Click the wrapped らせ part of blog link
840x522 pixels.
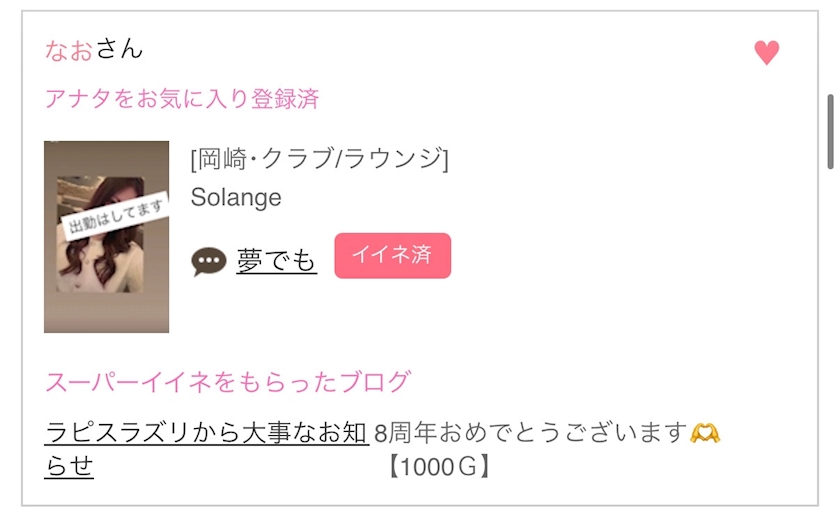click(69, 466)
